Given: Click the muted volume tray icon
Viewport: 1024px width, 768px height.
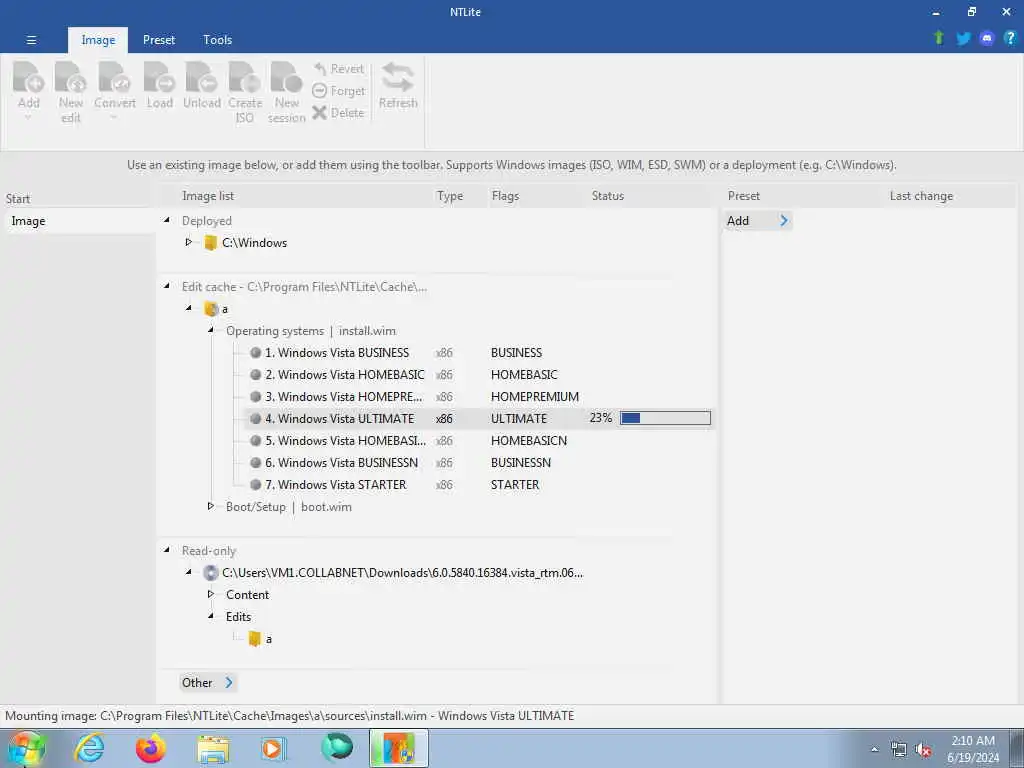Looking at the screenshot, I should 923,750.
